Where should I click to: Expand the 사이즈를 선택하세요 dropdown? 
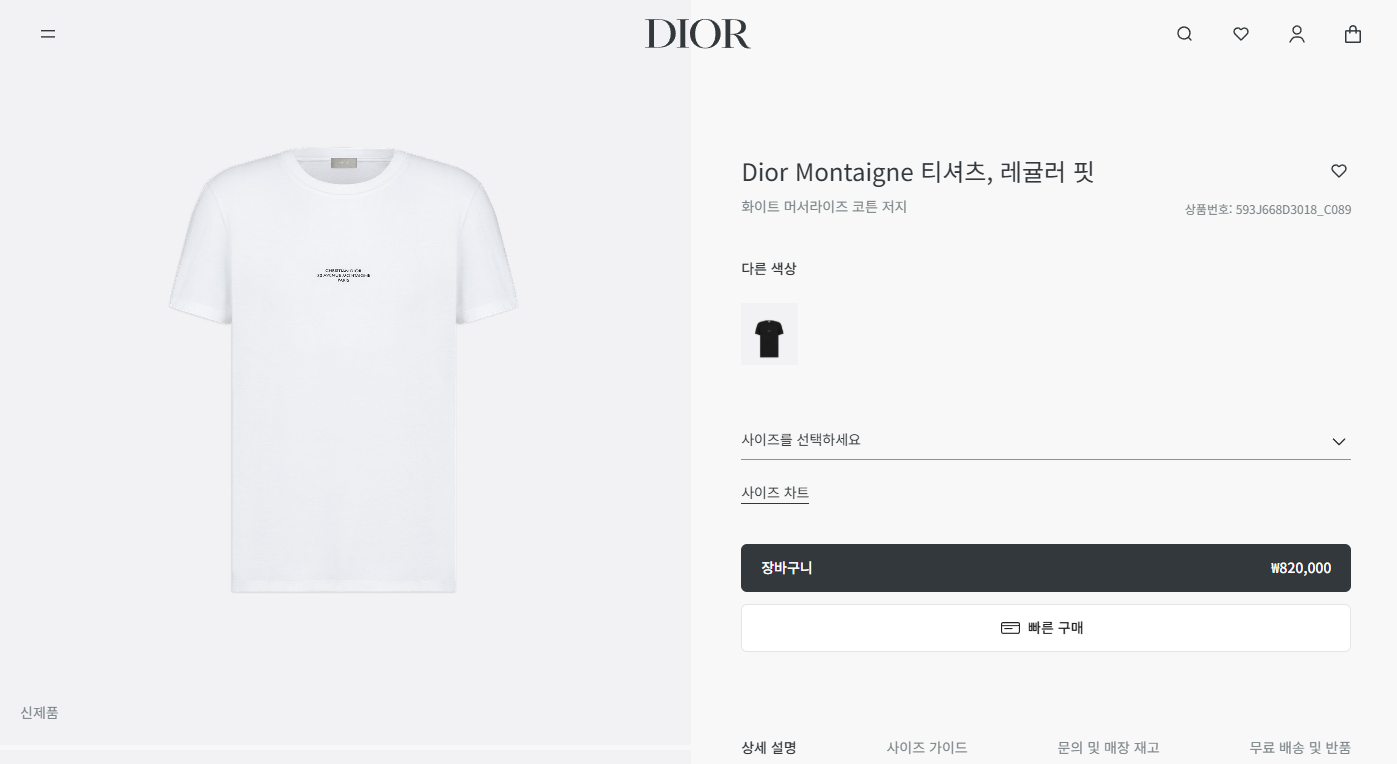[x=1046, y=440]
